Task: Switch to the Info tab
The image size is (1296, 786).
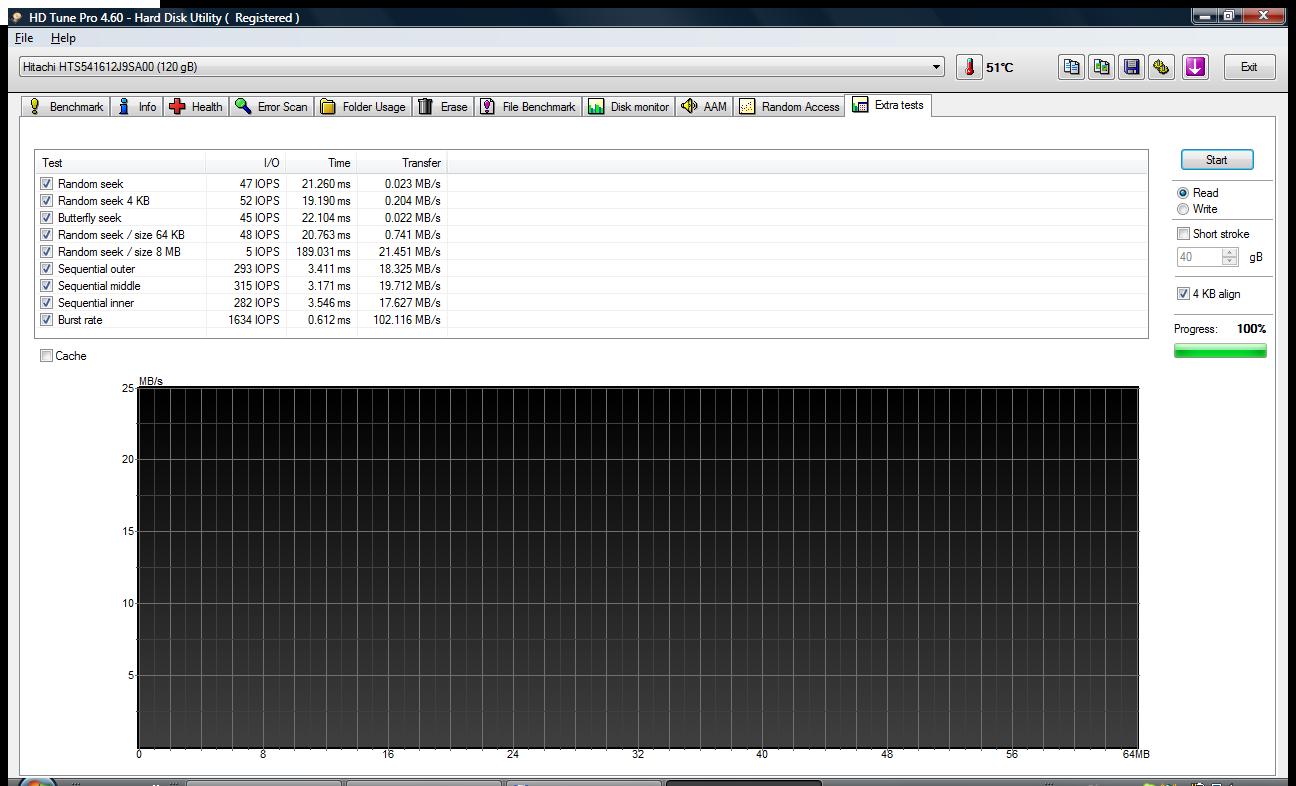Action: pos(138,107)
